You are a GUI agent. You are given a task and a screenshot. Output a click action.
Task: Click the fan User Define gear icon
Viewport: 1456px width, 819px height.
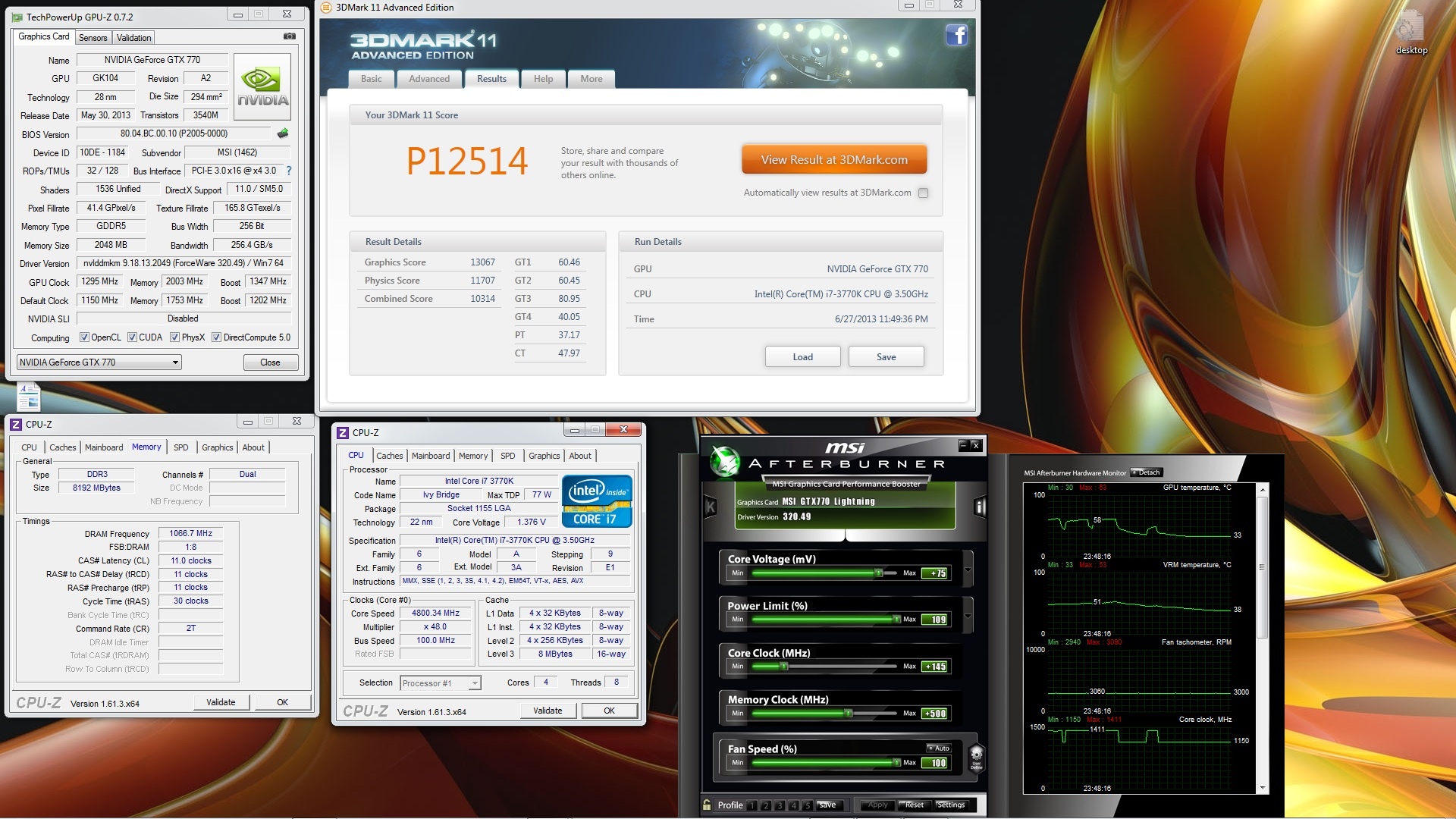(977, 756)
